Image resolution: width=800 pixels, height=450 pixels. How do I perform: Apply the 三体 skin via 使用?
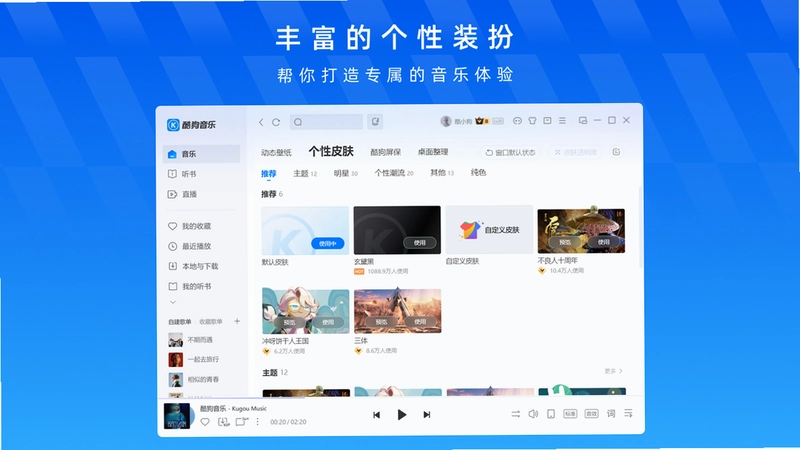coord(420,322)
